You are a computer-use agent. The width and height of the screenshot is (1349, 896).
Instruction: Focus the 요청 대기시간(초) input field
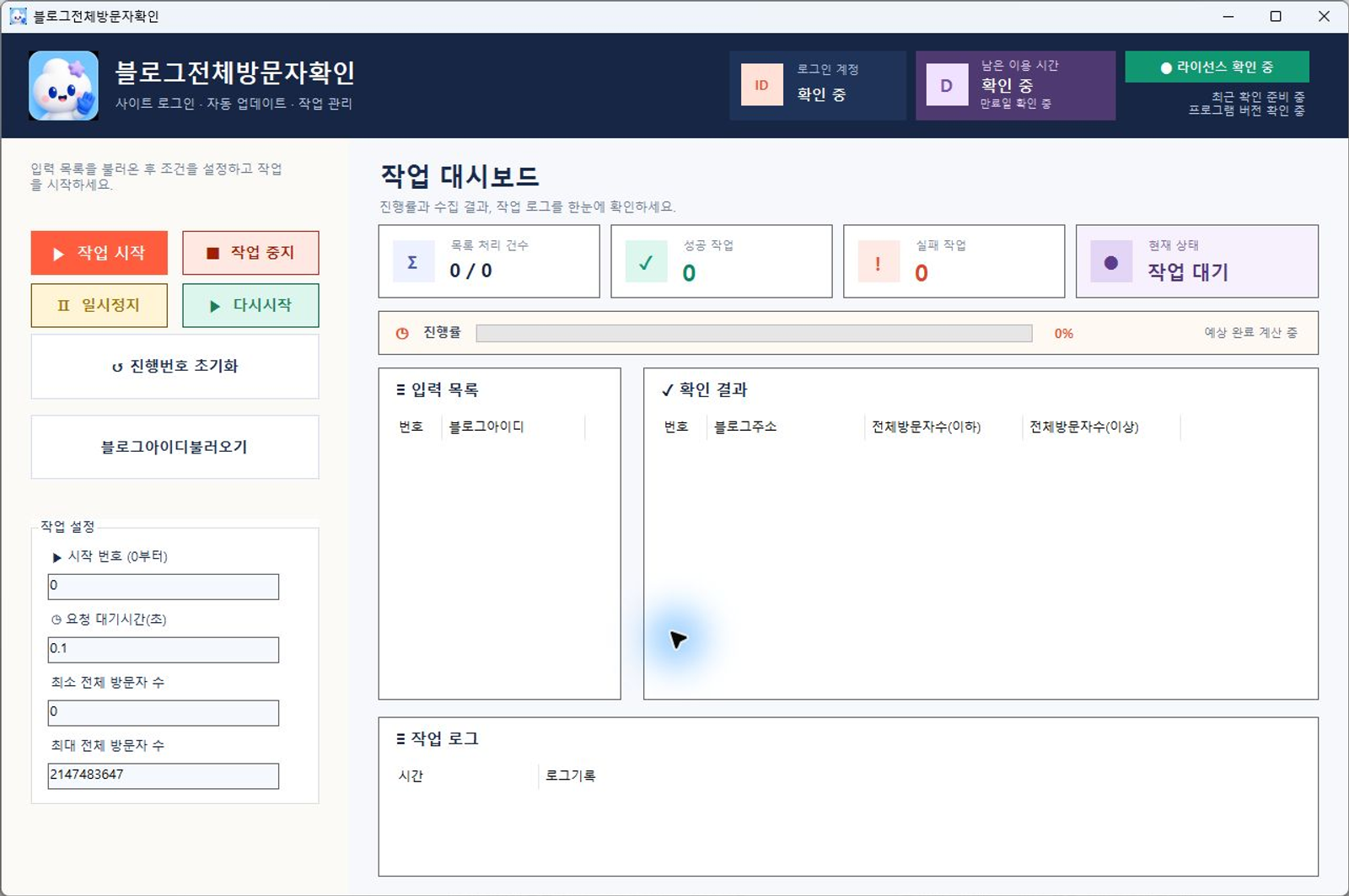pos(164,649)
